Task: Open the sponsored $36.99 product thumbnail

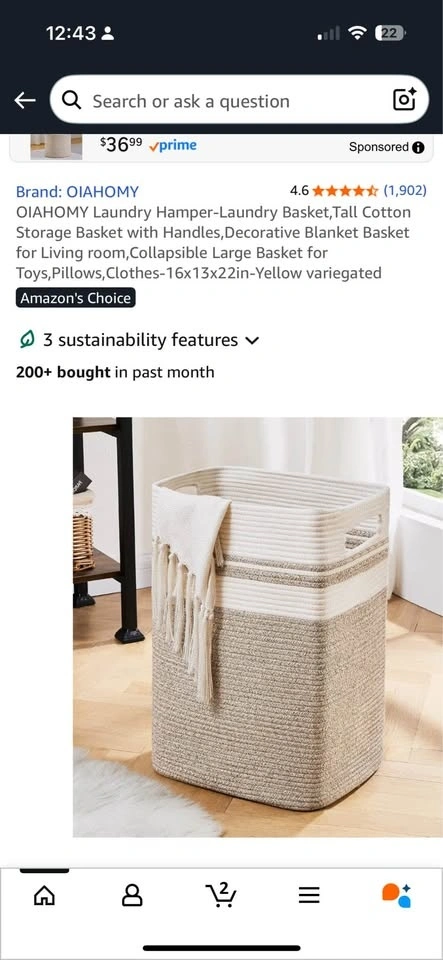Action: click(x=56, y=146)
